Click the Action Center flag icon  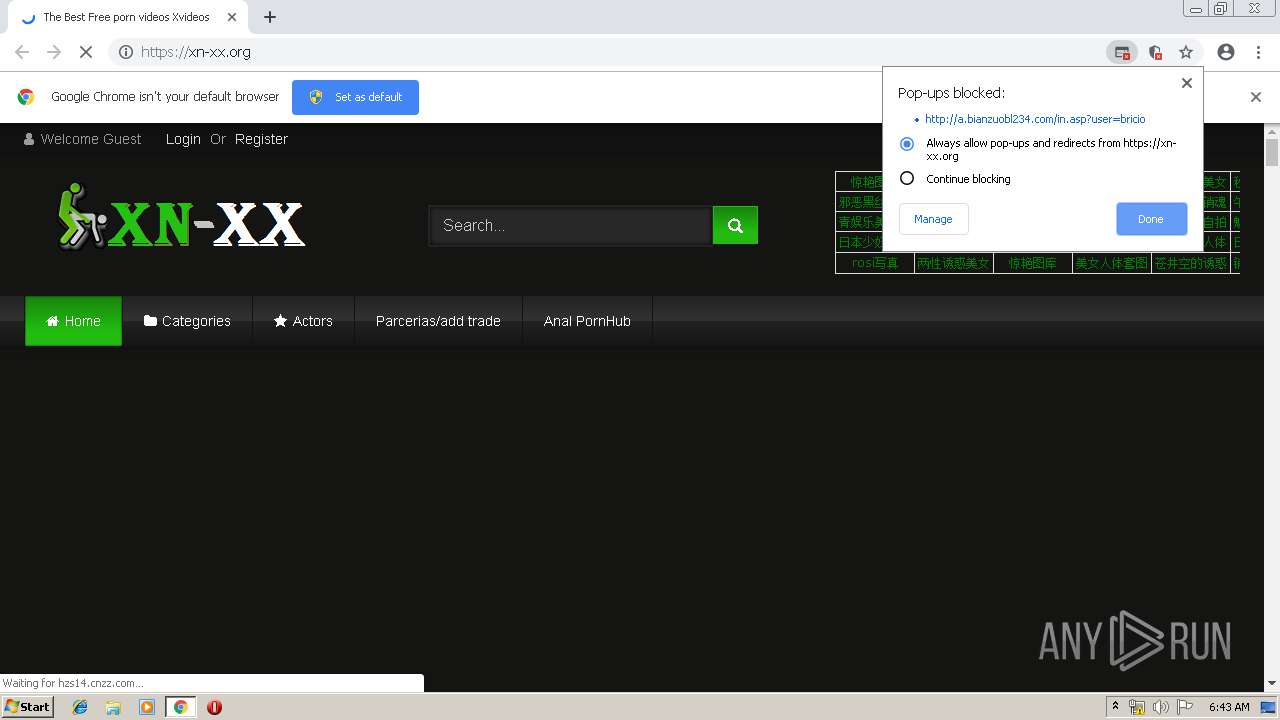(1185, 707)
